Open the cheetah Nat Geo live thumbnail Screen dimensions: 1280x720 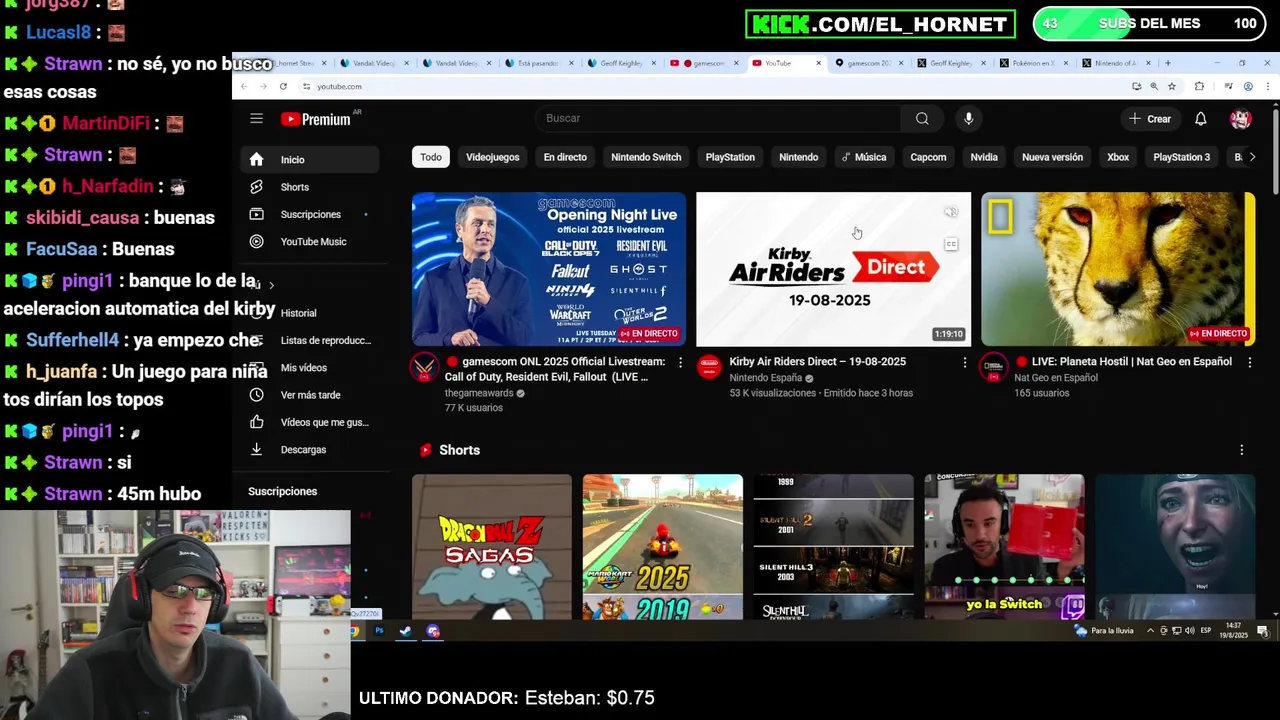point(1118,269)
